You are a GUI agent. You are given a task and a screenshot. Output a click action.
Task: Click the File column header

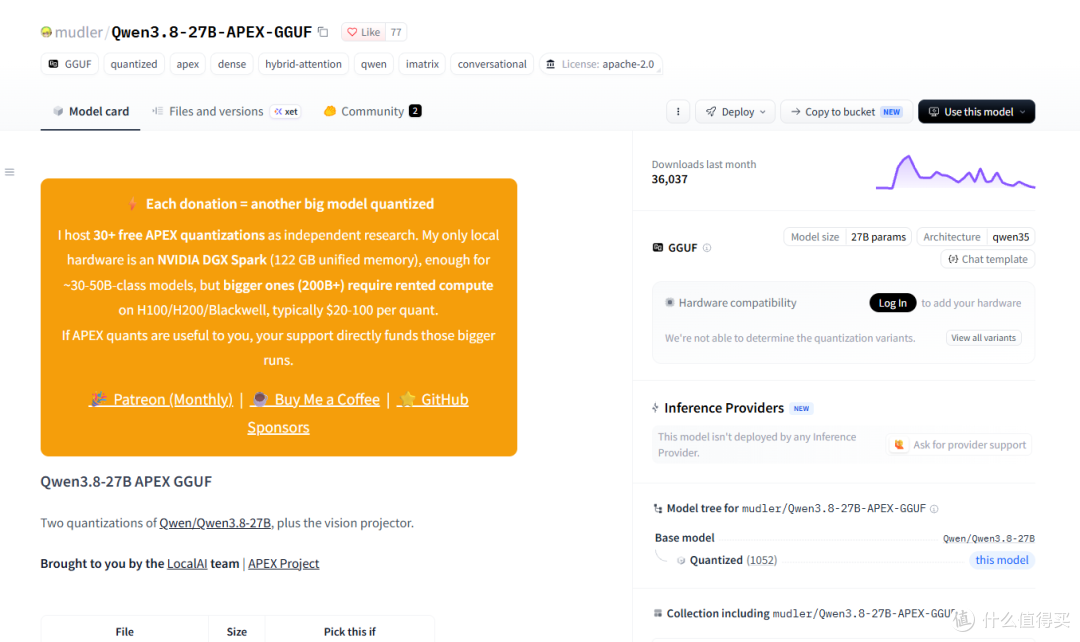point(125,632)
